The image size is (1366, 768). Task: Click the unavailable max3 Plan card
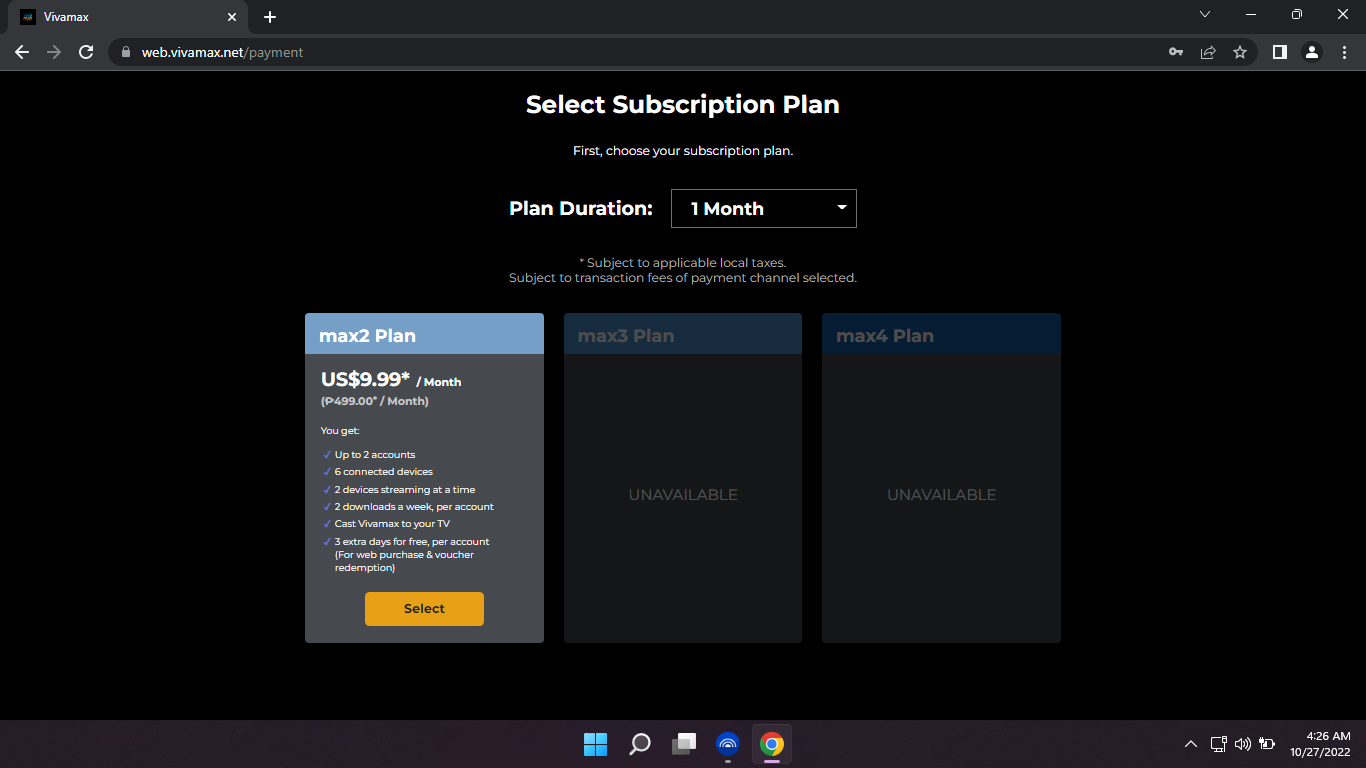(683, 478)
